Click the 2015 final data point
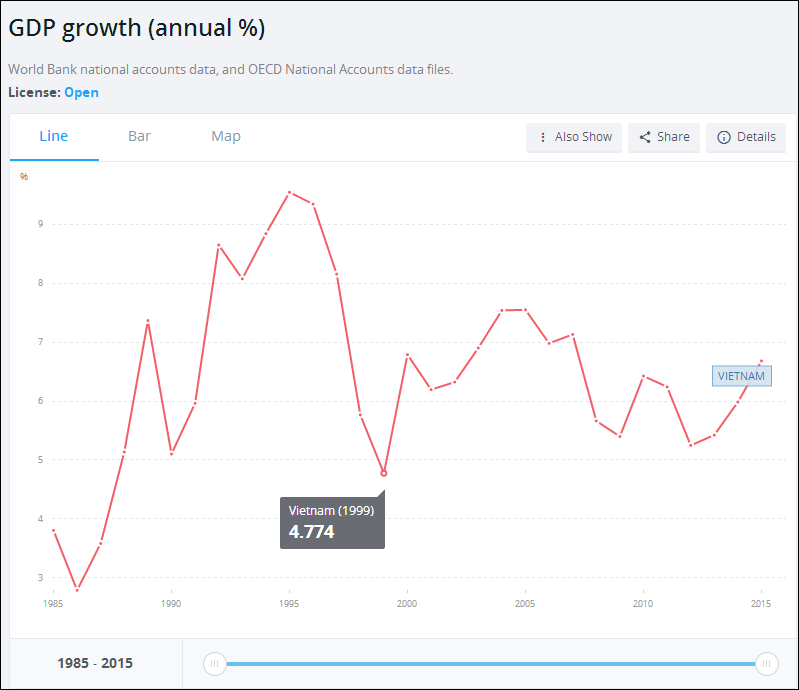 (x=761, y=361)
